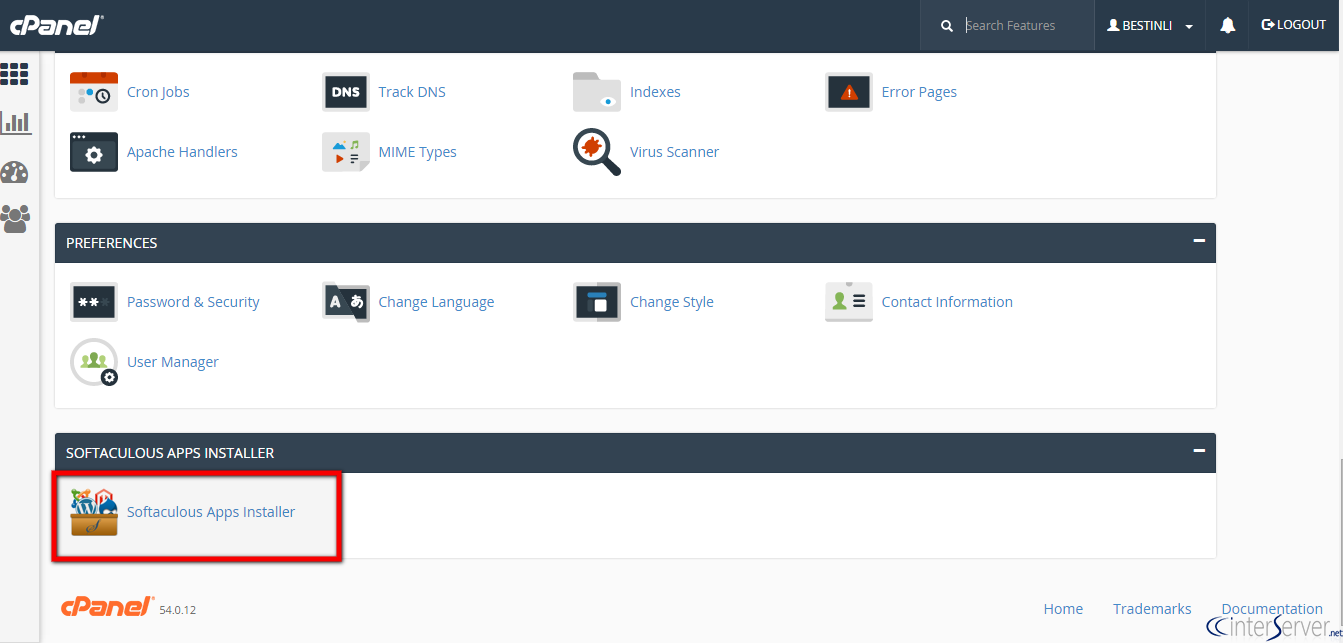Click the Error Pages warning icon
This screenshot has height=643, width=1343.
point(848,91)
